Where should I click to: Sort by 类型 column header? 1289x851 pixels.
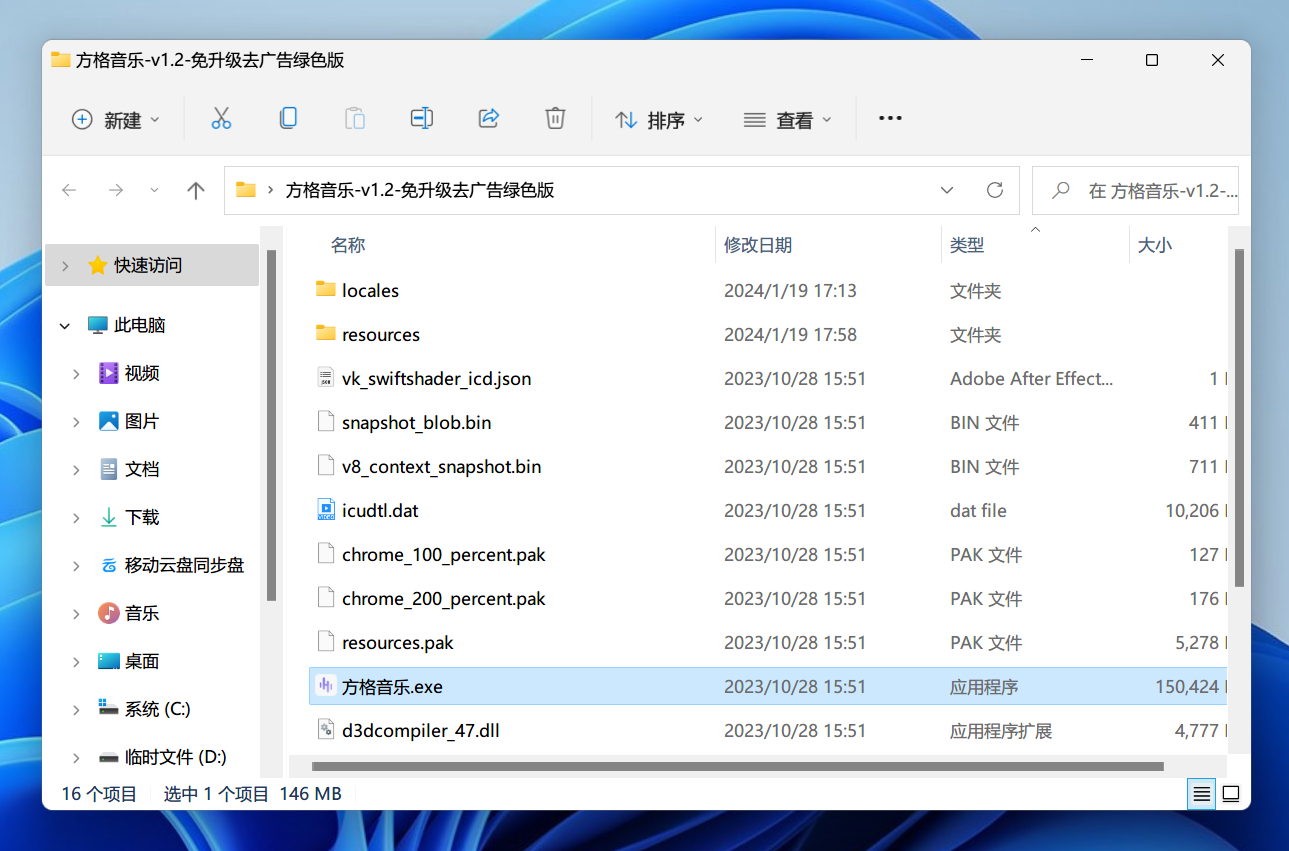[x=967, y=245]
